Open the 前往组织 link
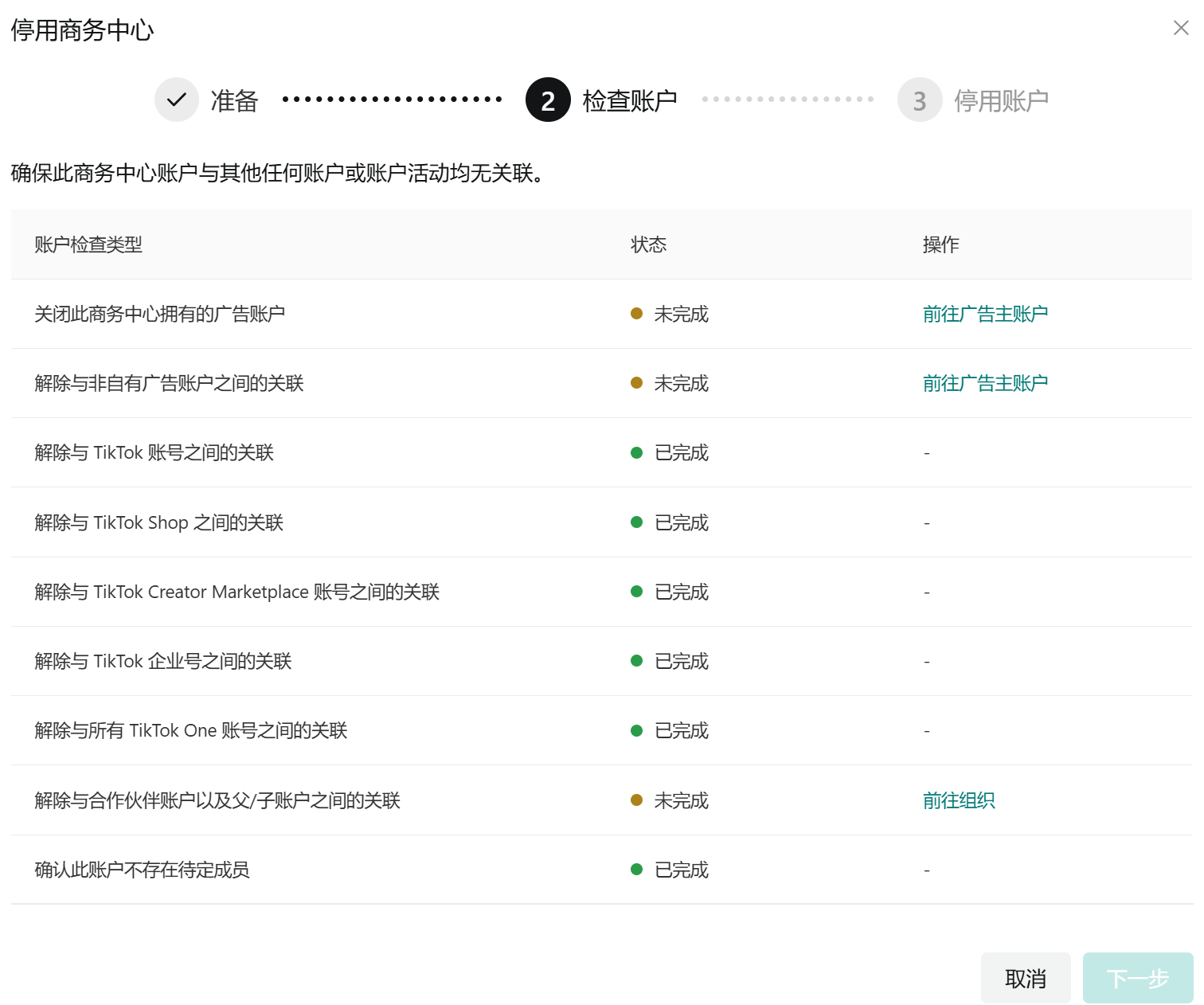 pyautogui.click(x=959, y=801)
